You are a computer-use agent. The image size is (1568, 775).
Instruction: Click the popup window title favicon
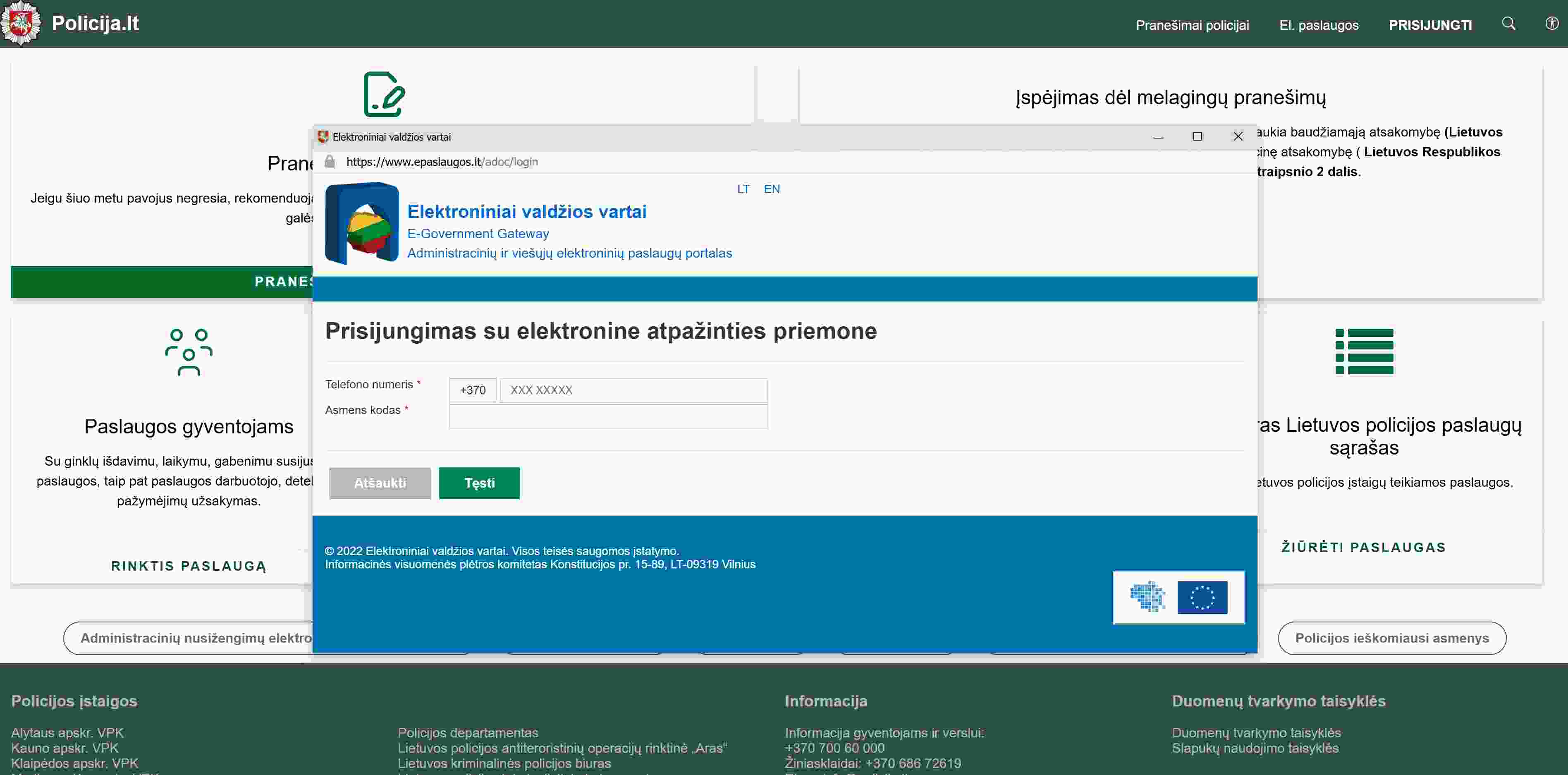(323, 137)
